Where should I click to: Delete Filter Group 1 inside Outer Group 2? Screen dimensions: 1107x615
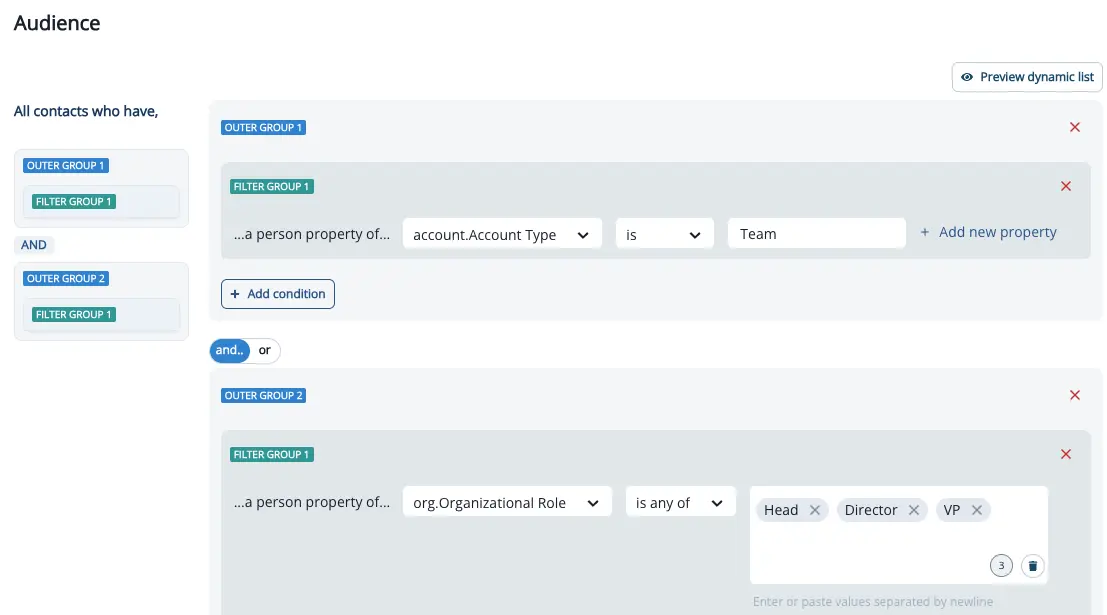(x=1065, y=453)
